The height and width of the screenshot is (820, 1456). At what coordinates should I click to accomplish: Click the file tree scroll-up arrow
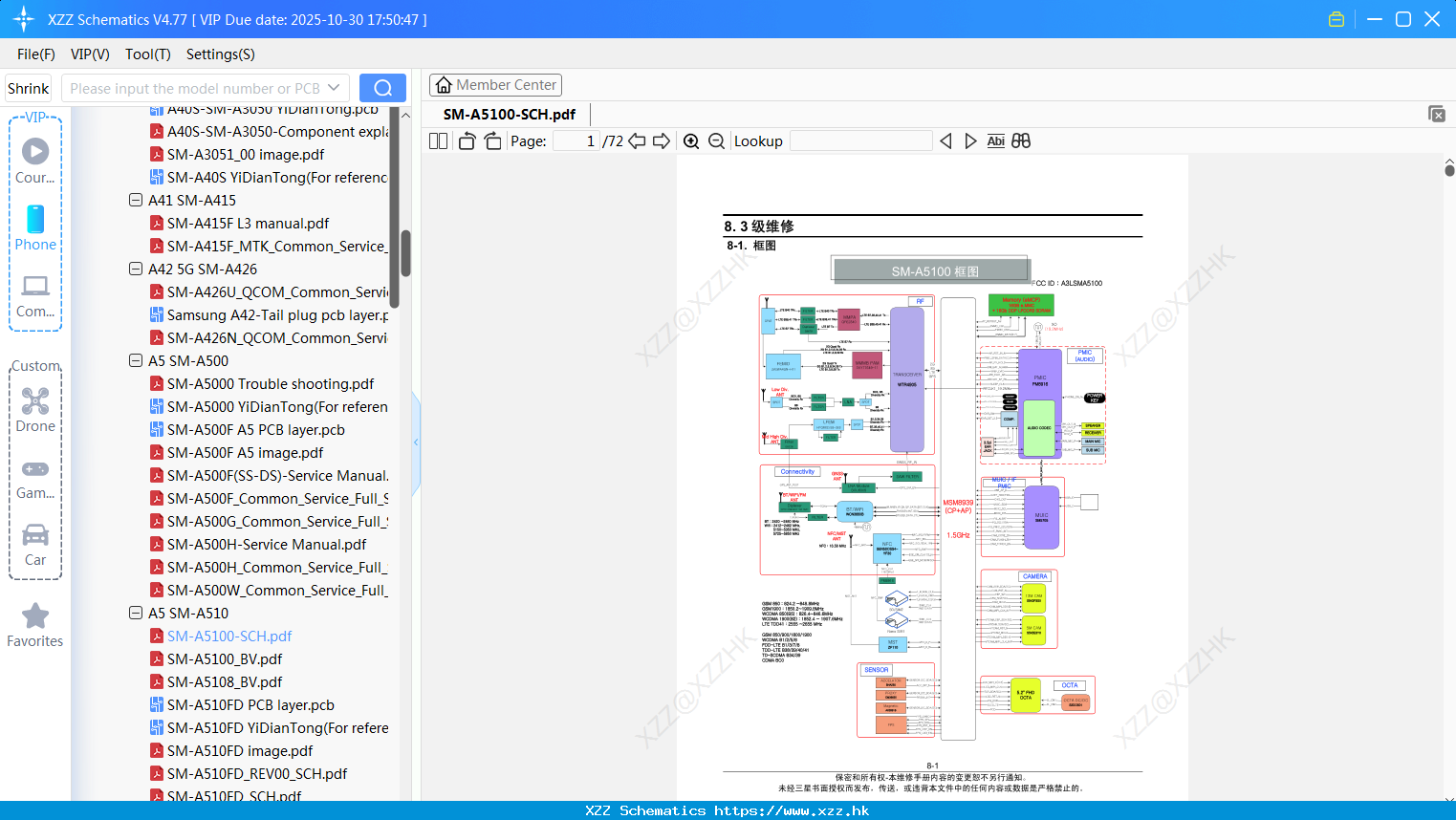[x=405, y=116]
